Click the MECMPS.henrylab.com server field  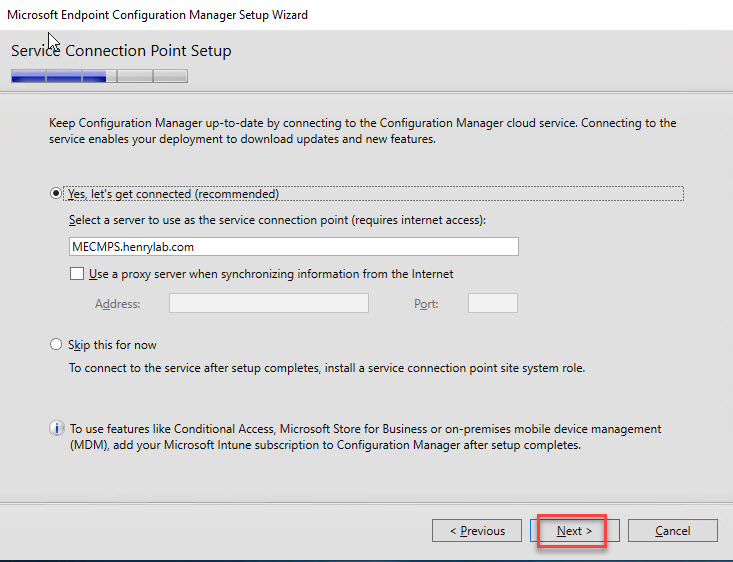point(293,247)
